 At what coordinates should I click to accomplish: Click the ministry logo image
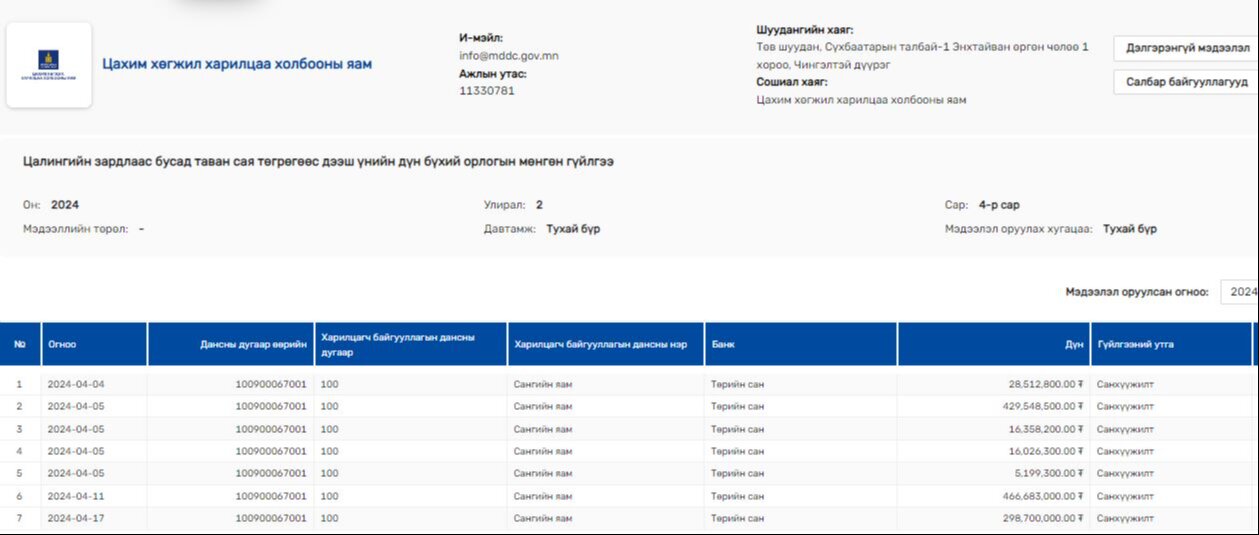(x=48, y=65)
